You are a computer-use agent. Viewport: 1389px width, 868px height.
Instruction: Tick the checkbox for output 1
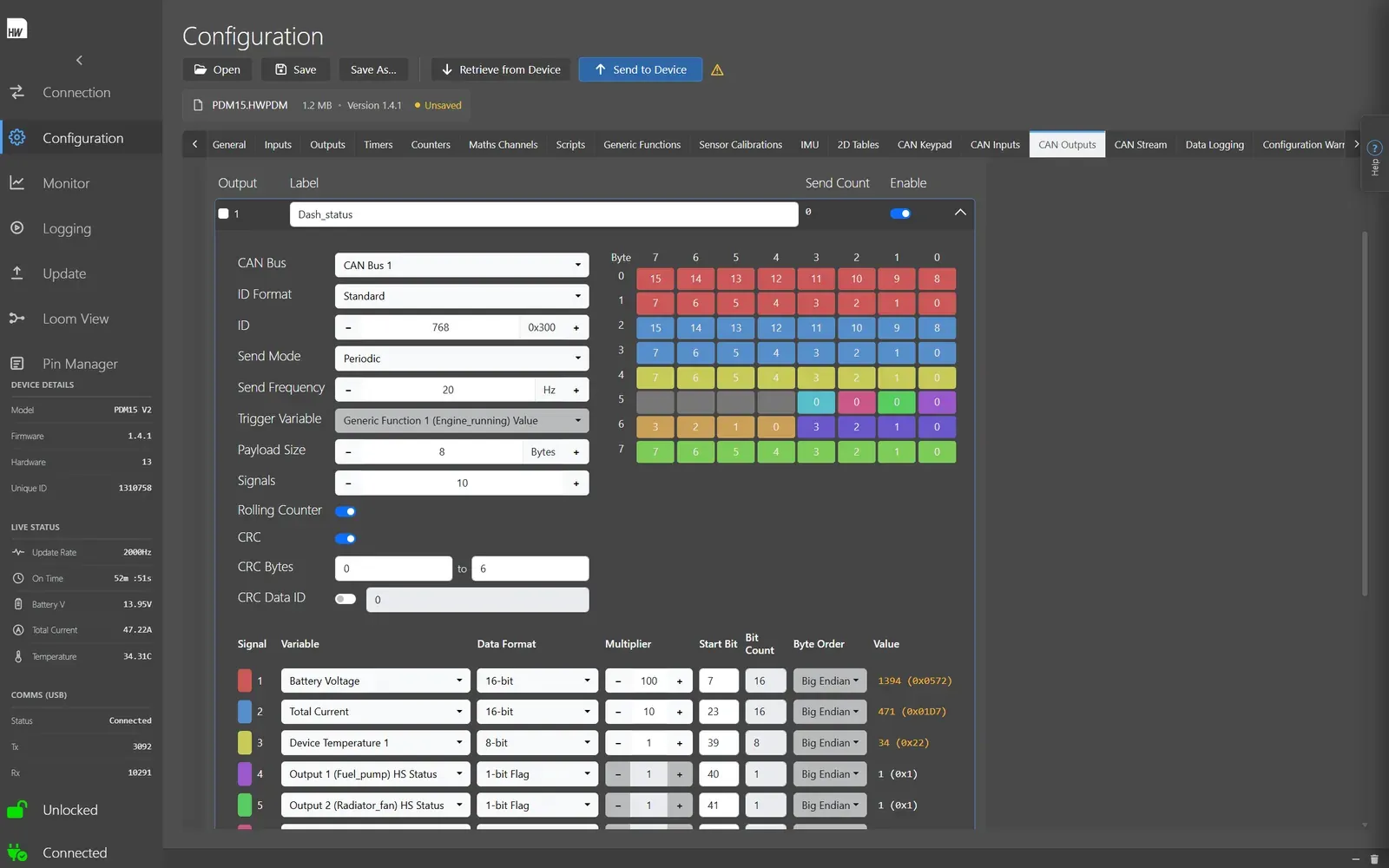223,214
